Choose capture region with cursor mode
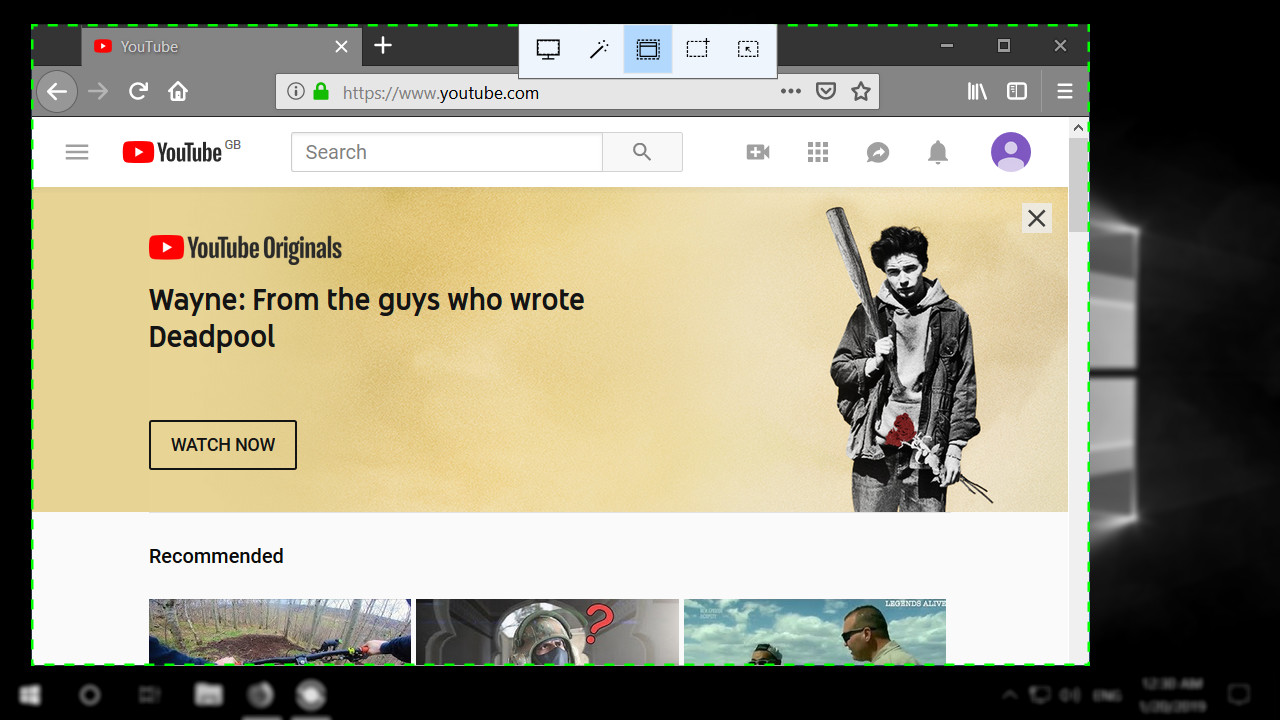Image resolution: width=1280 pixels, height=720 pixels. (x=748, y=49)
